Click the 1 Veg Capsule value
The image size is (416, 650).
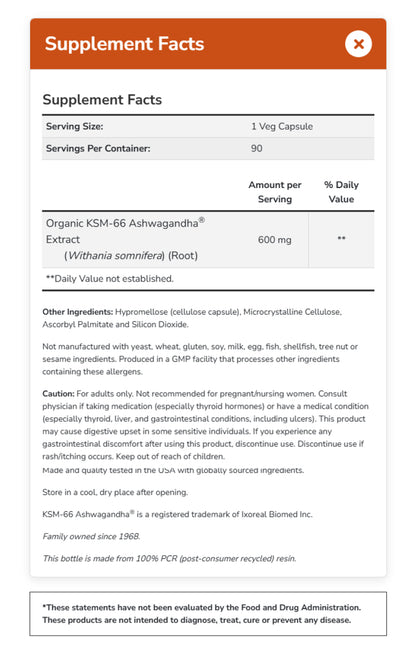point(282,126)
